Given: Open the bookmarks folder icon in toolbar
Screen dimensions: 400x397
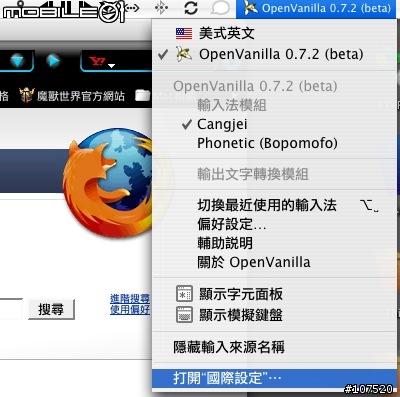Looking at the screenshot, I should point(142,96).
